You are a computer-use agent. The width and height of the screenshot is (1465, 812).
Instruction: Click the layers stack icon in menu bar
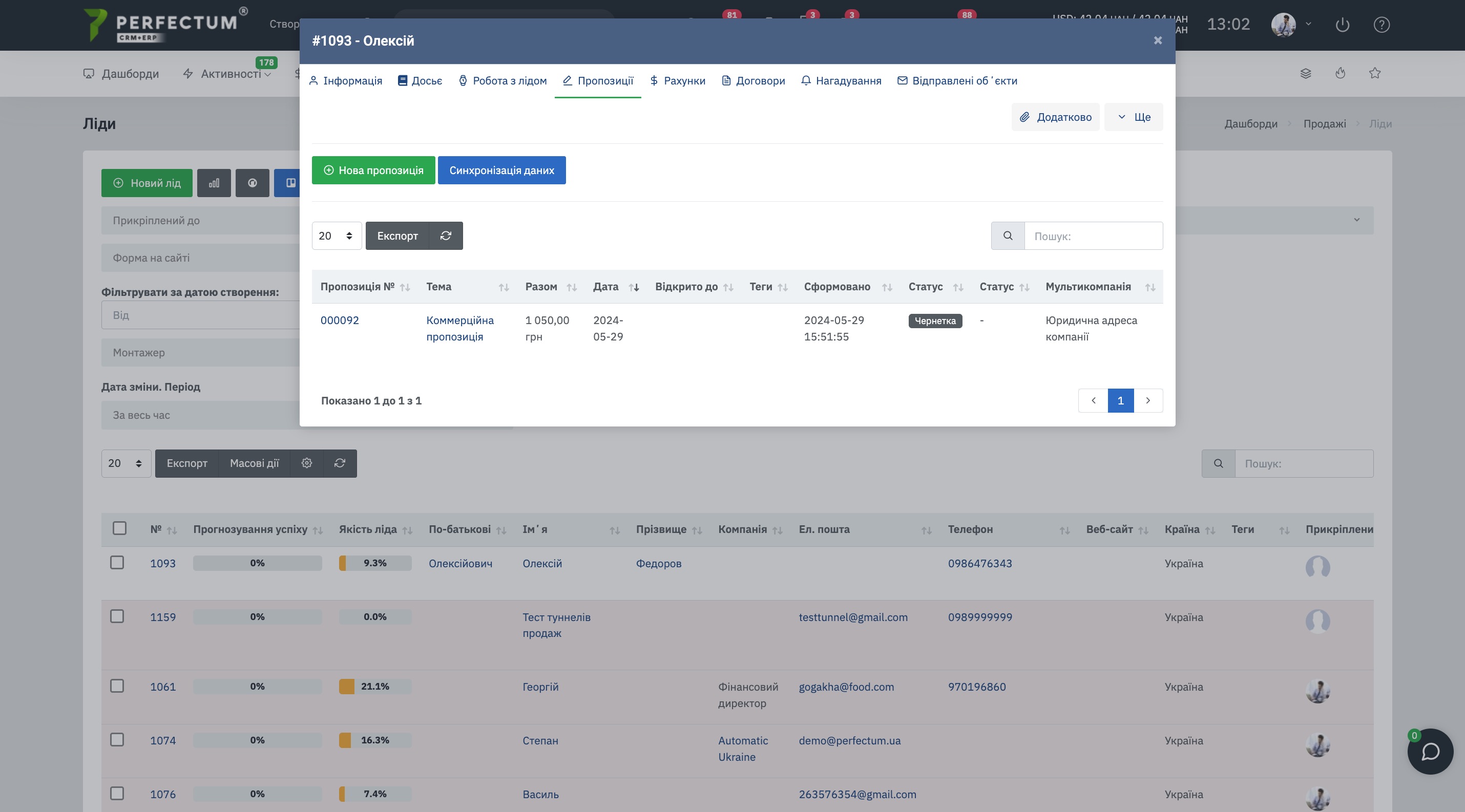pos(1306,73)
